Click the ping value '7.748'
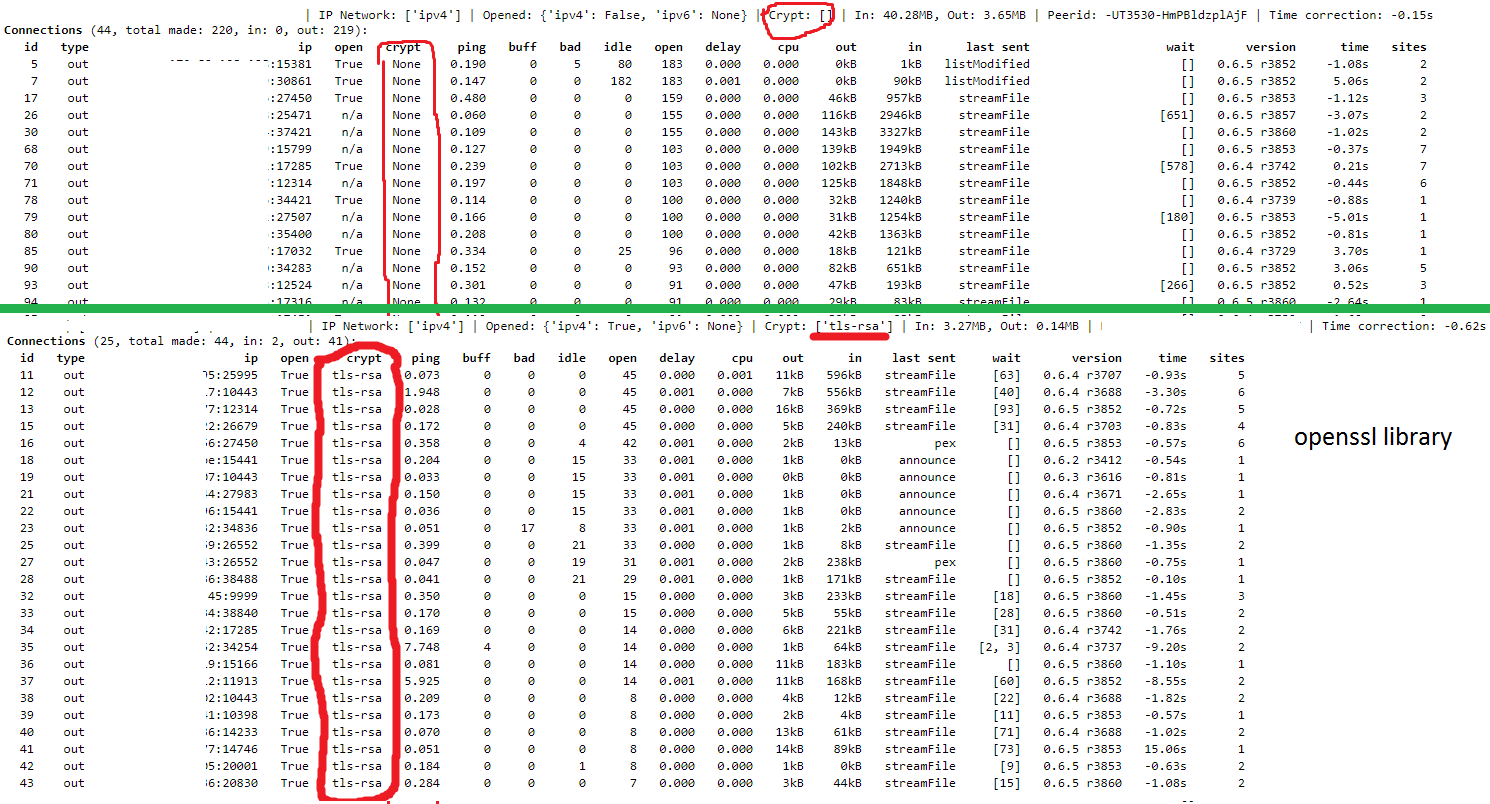Image resolution: width=1490 pixels, height=804 pixels. pos(421,647)
